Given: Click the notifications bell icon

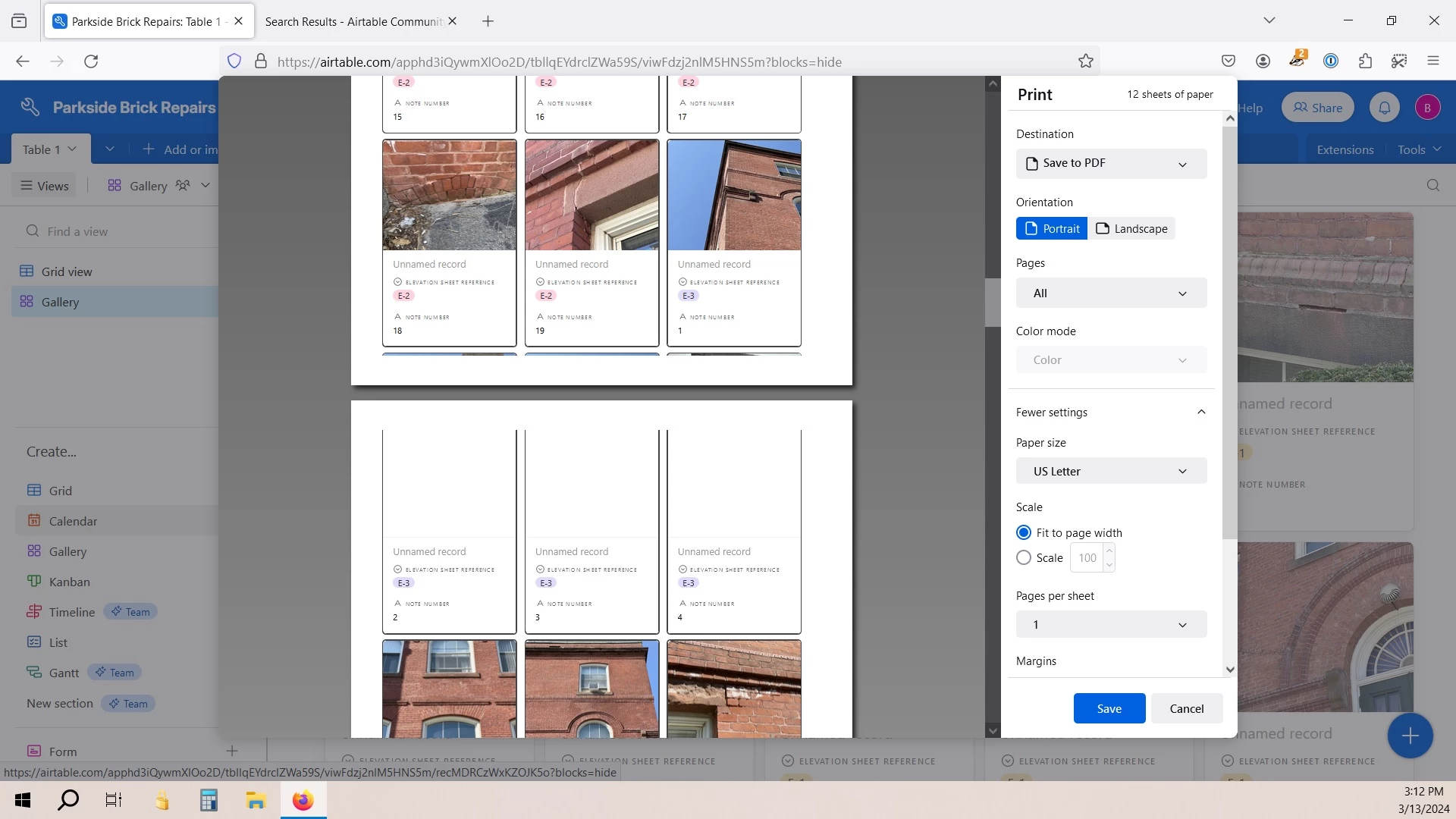Looking at the screenshot, I should [1384, 108].
